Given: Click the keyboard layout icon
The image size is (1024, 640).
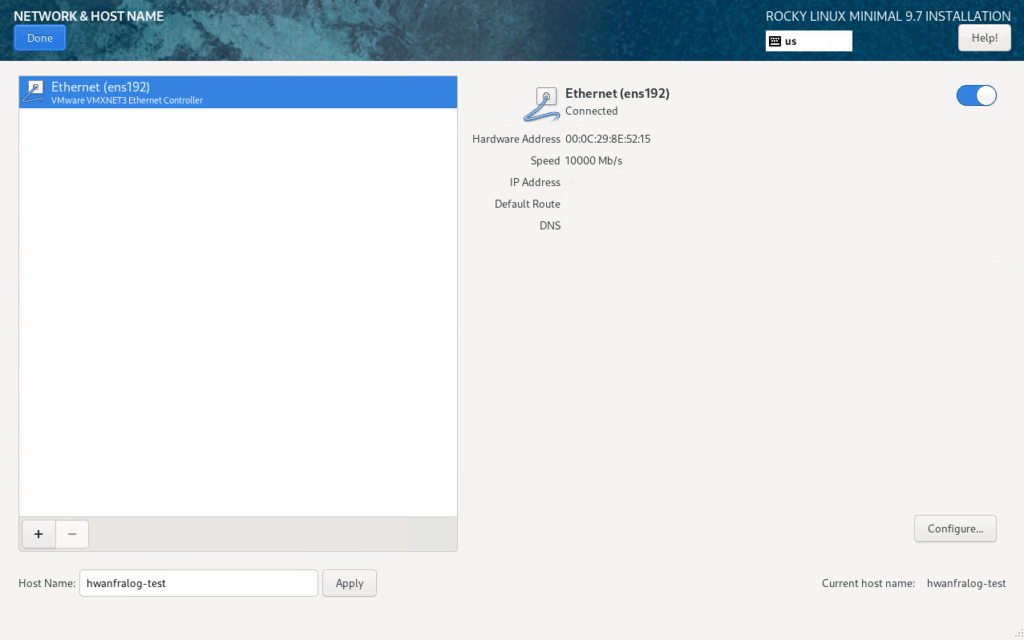Looking at the screenshot, I should (775, 41).
